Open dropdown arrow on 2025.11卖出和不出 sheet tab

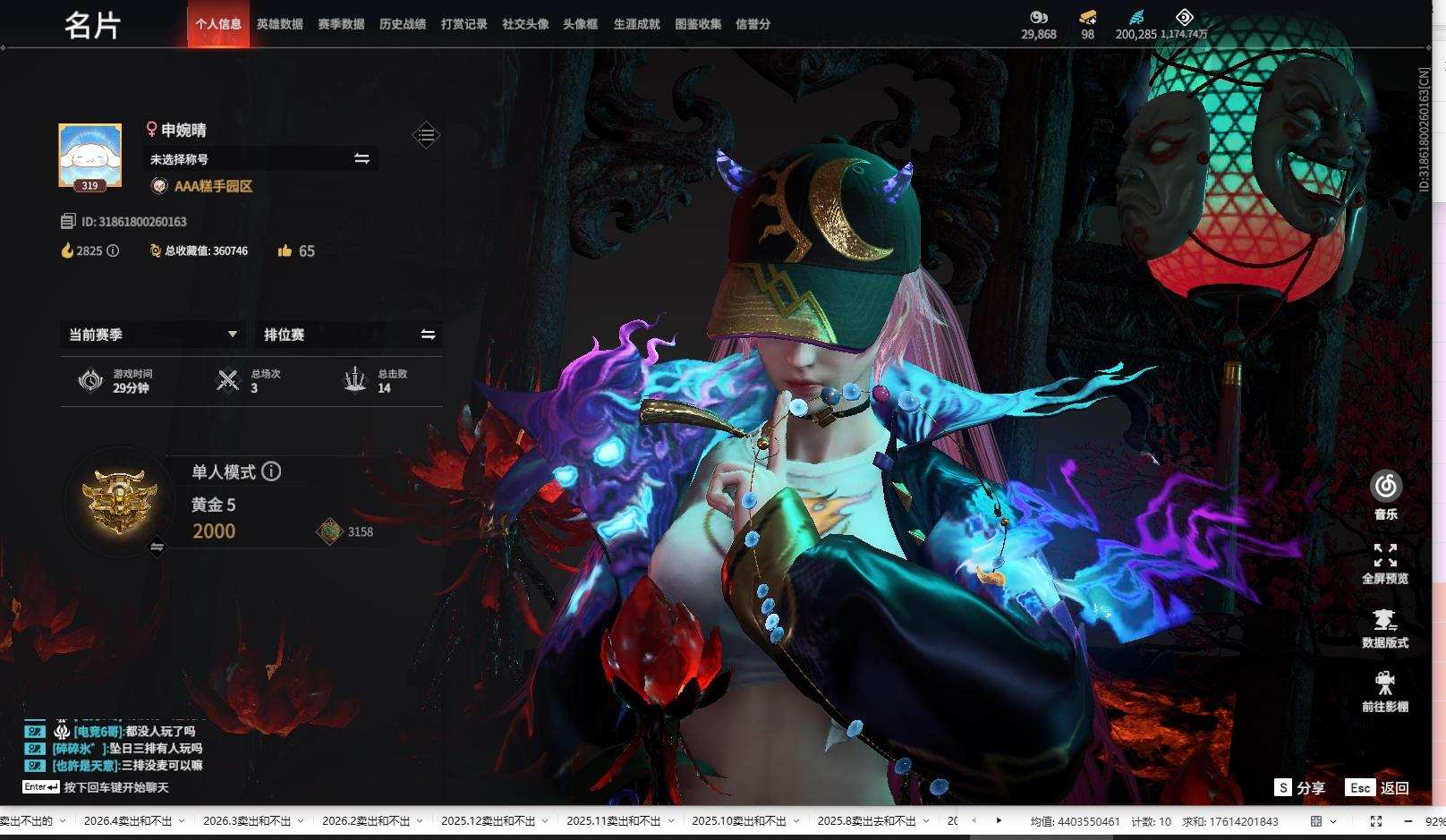point(670,820)
